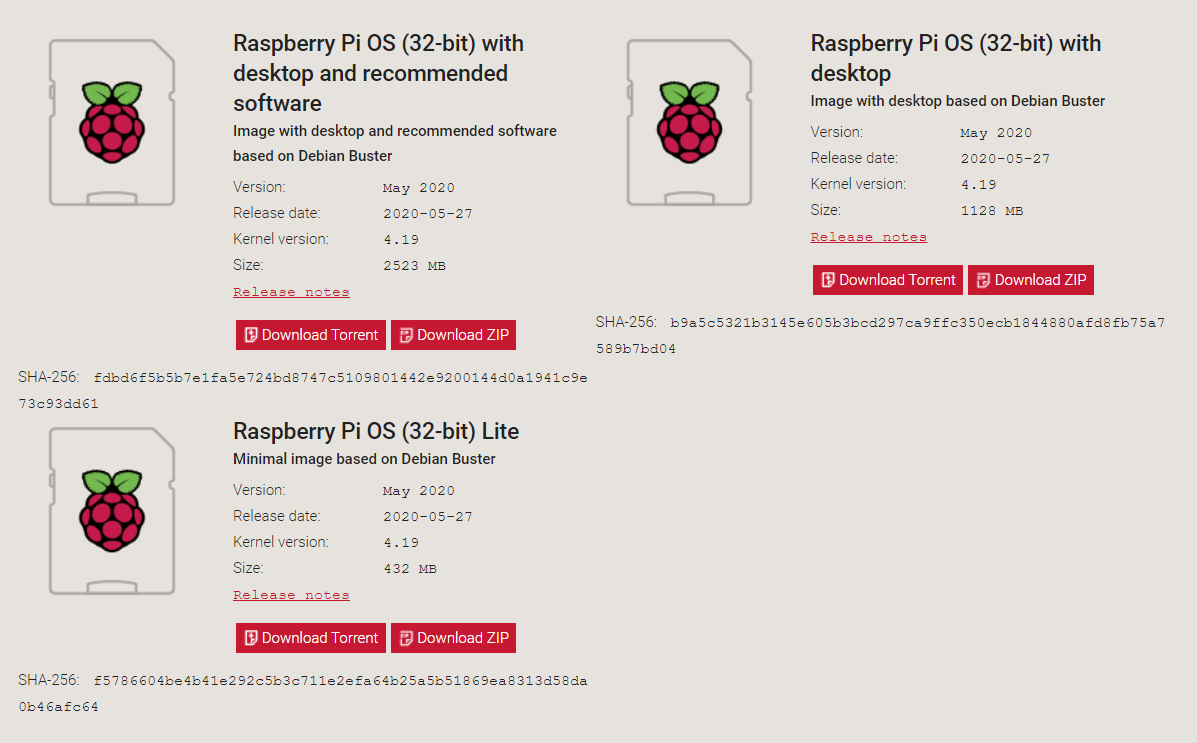Download Torrent for Raspberry Pi OS Lite

click(x=311, y=638)
